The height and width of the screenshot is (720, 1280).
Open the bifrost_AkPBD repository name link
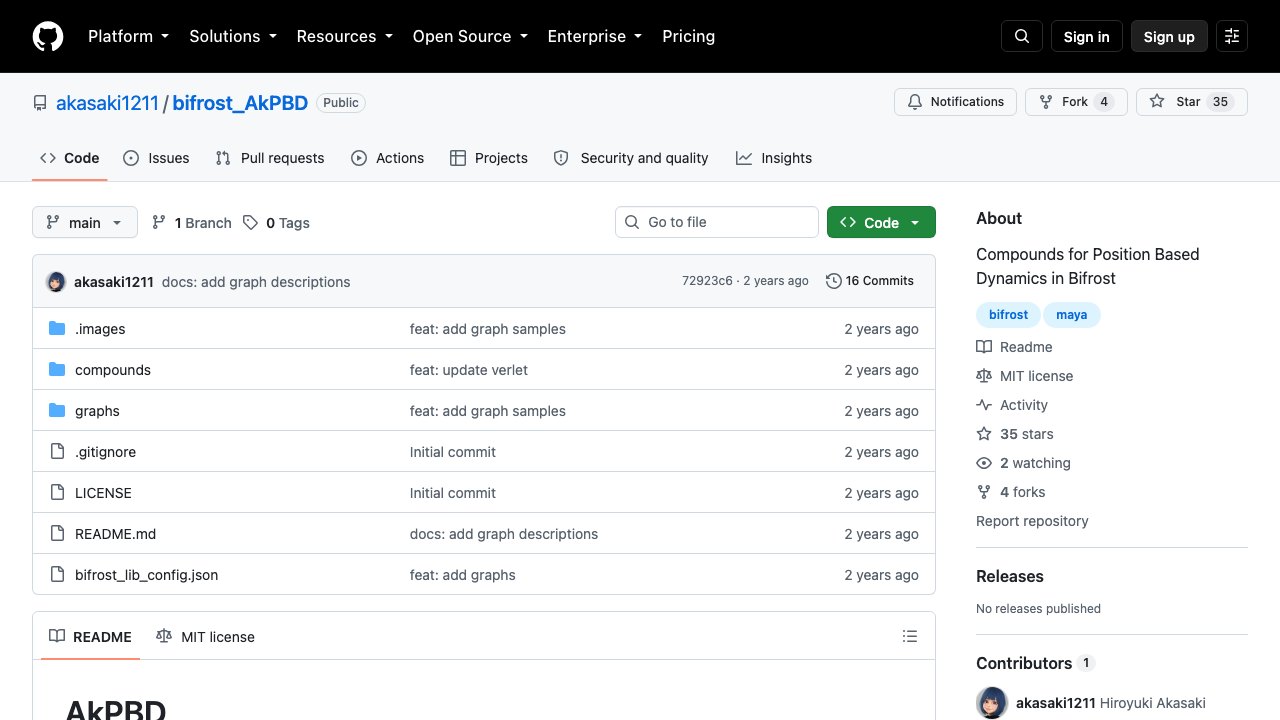(x=240, y=103)
